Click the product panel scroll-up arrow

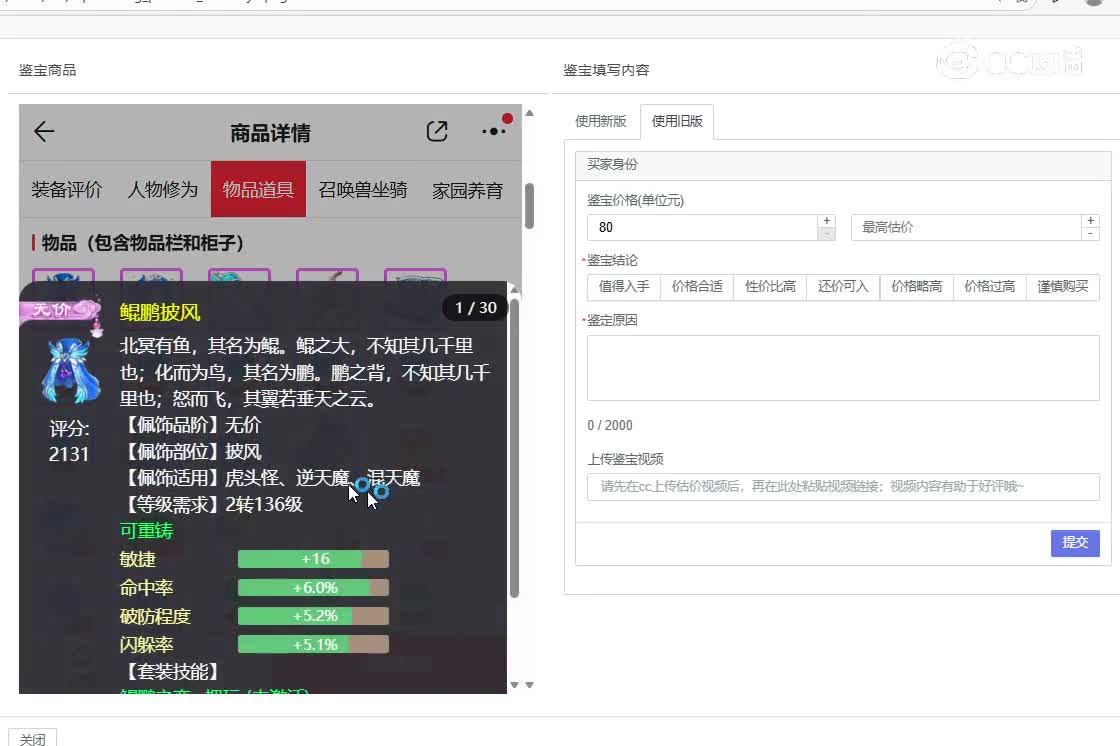pyautogui.click(x=529, y=112)
